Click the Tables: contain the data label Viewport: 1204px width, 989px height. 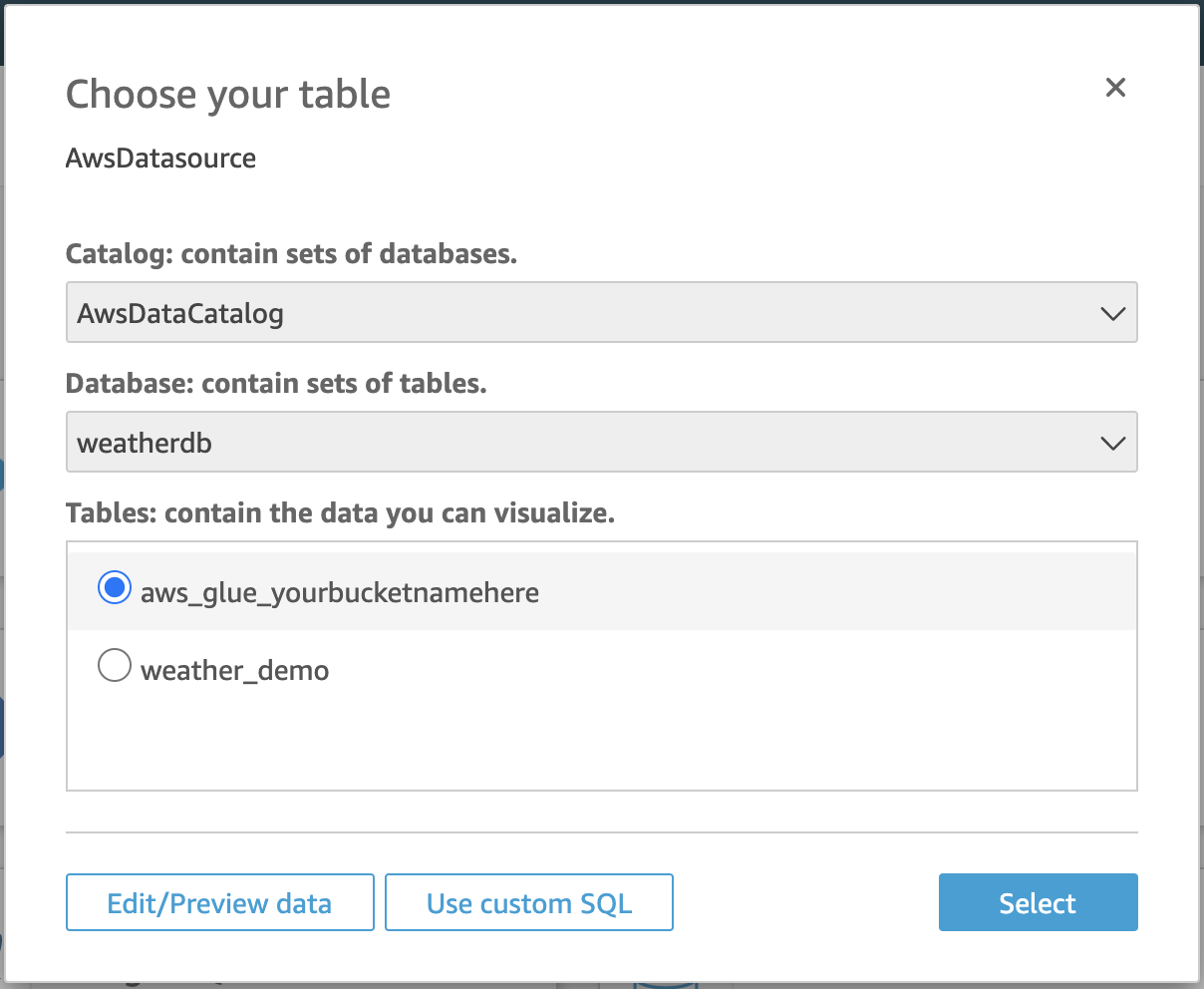point(340,513)
